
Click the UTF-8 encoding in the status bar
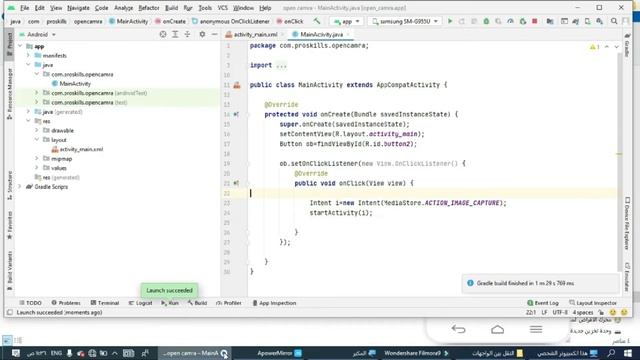(x=560, y=312)
